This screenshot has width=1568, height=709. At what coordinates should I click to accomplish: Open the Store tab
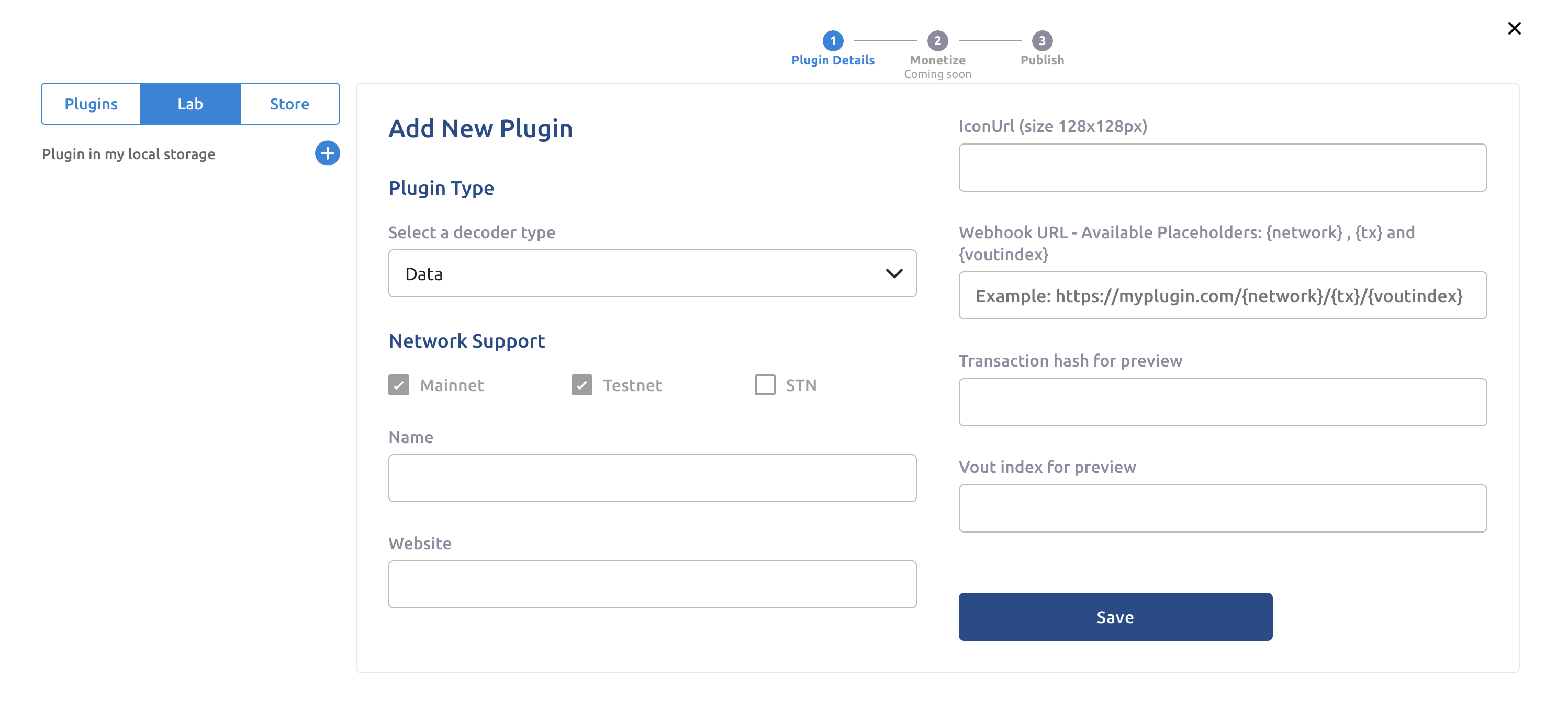289,104
